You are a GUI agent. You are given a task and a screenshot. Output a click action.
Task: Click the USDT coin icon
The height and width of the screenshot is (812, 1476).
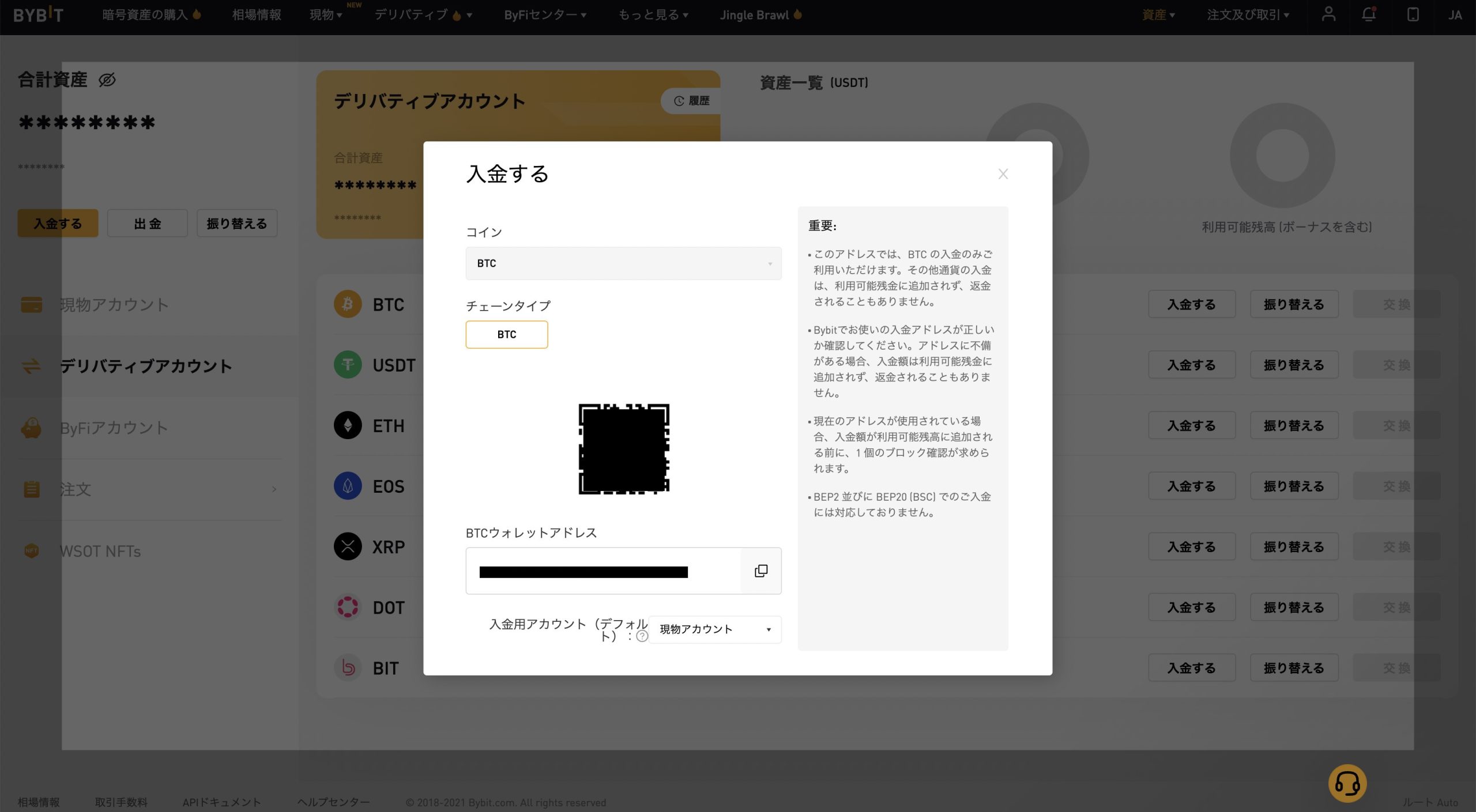pos(347,365)
